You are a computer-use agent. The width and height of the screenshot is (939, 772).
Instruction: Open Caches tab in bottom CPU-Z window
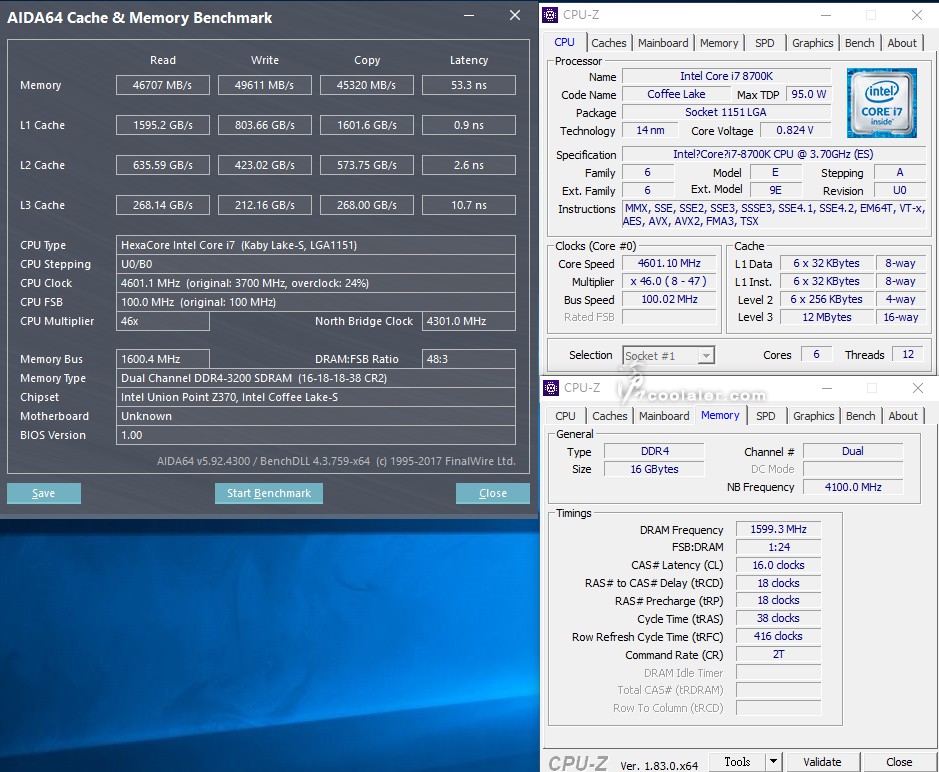click(x=610, y=416)
